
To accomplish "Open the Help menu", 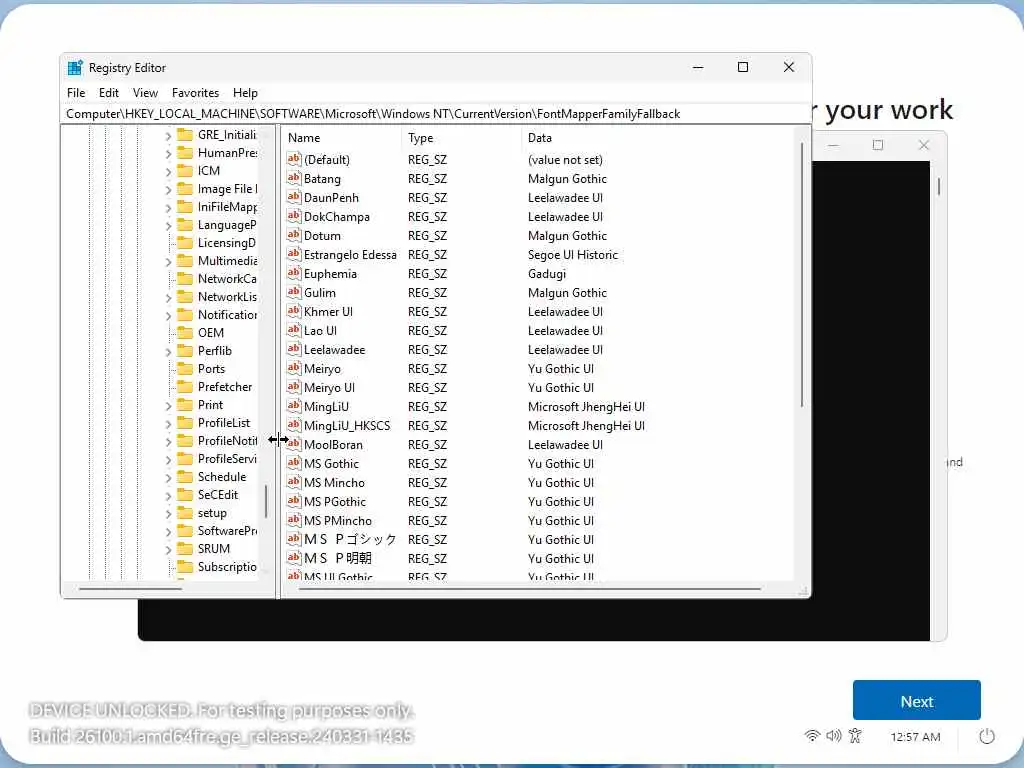I will [x=246, y=93].
